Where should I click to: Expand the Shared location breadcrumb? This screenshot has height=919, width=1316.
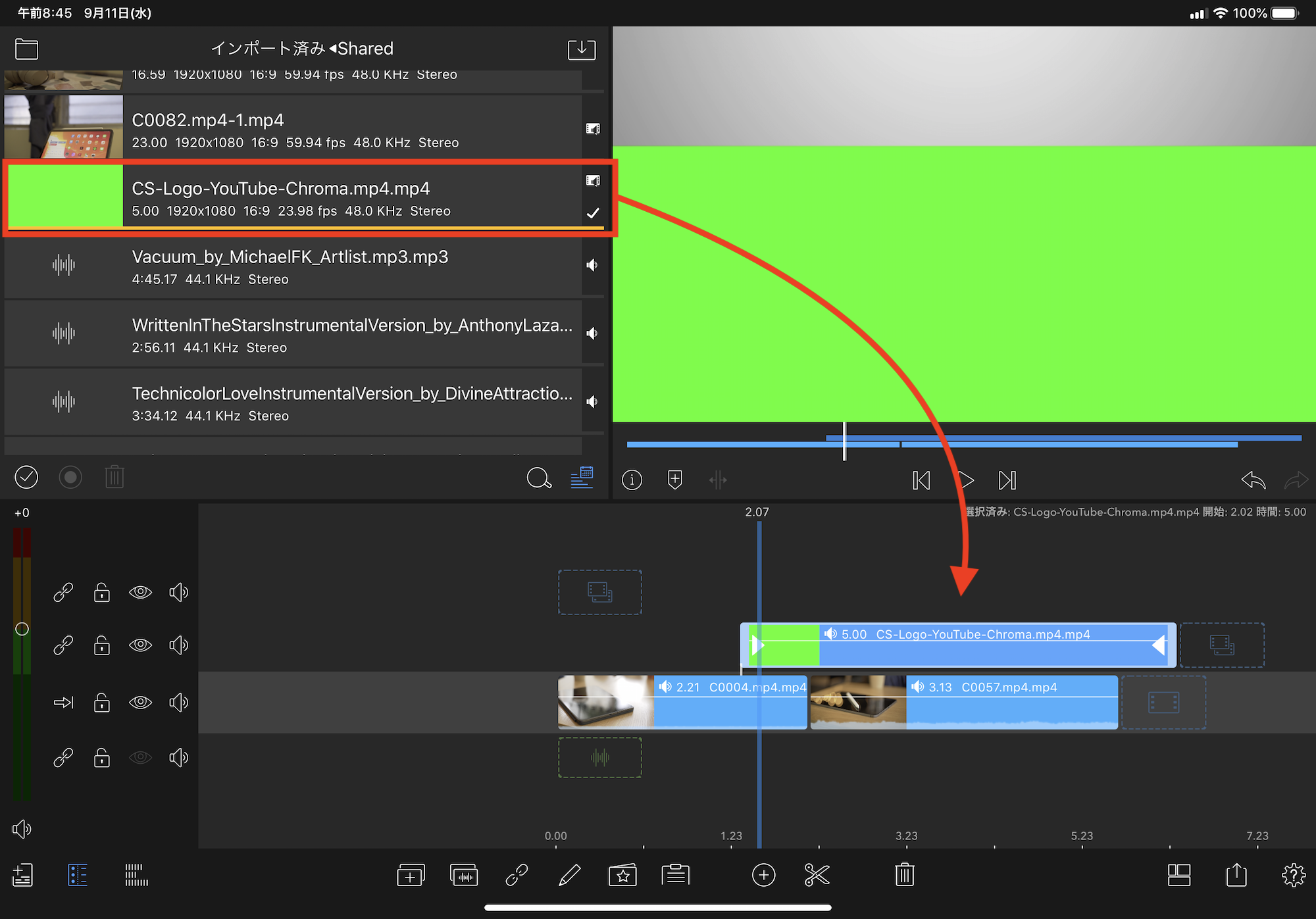pyautogui.click(x=361, y=49)
